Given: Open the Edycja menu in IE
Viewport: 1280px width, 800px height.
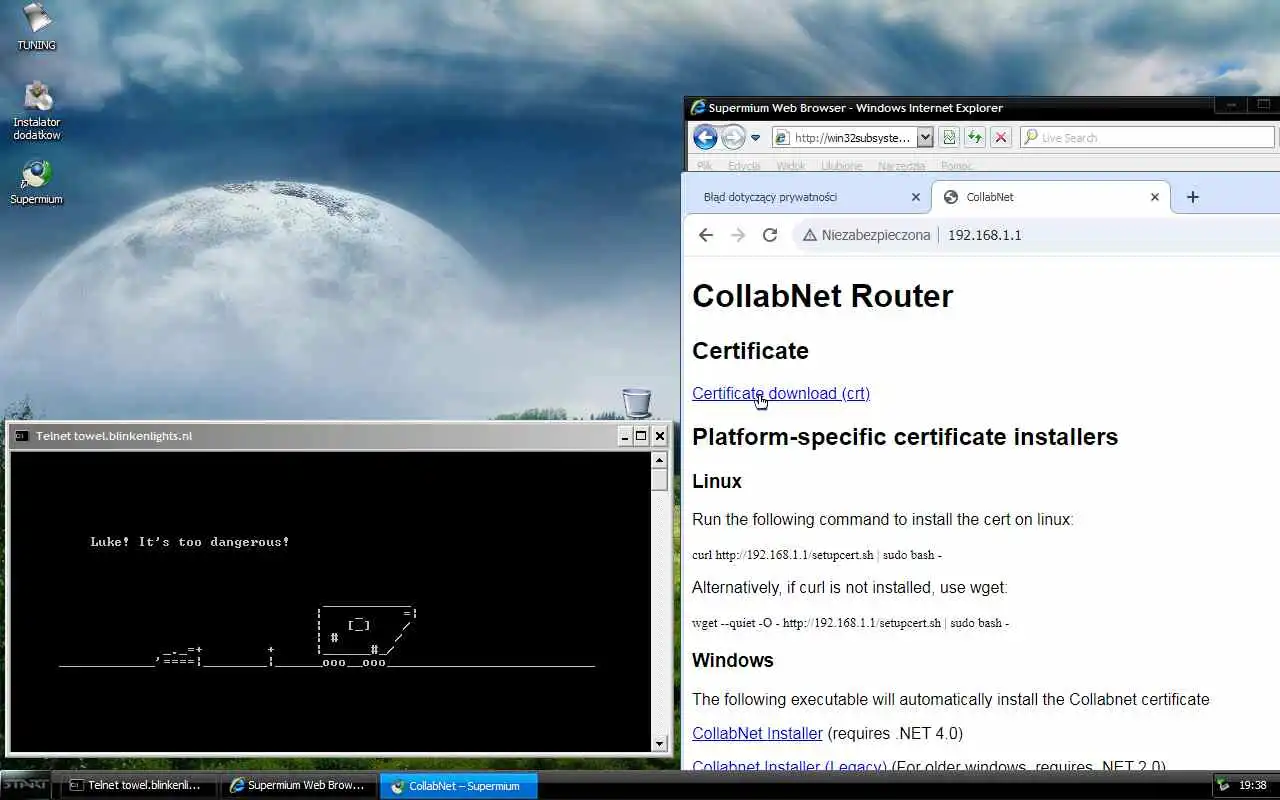Looking at the screenshot, I should pos(744,166).
